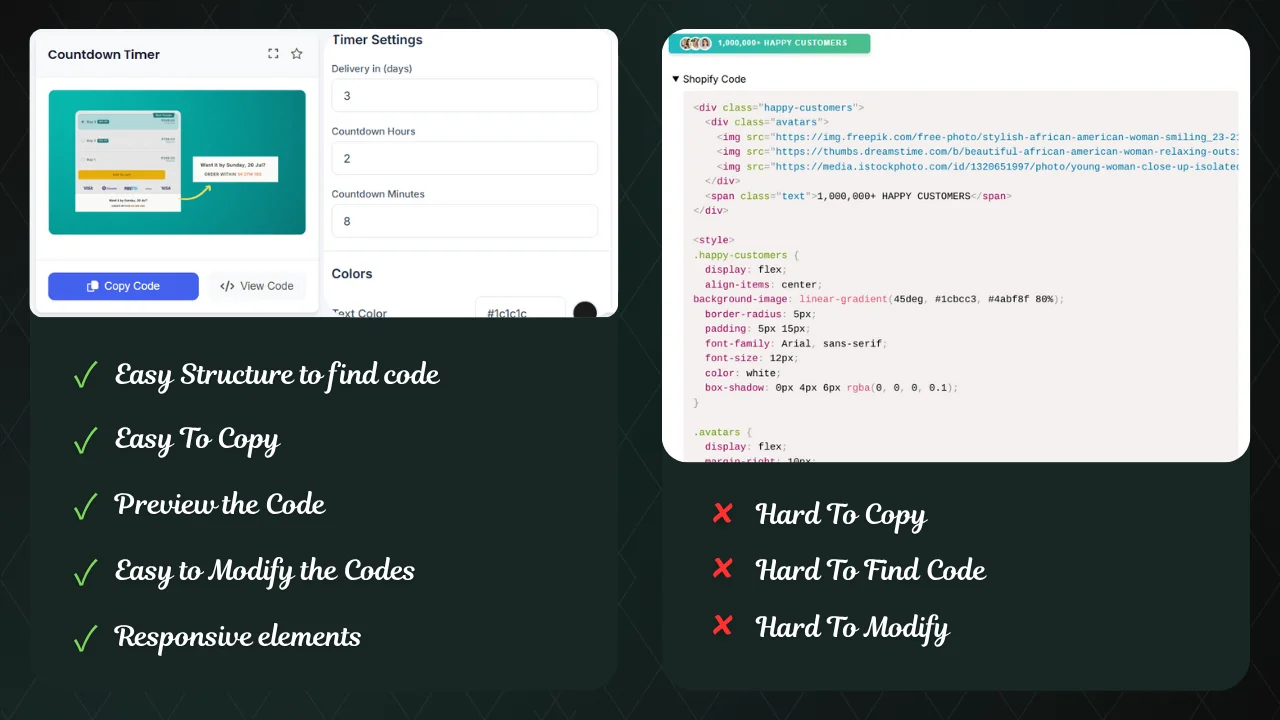Open the Countdown Timer preview image
1280x720 pixels.
(177, 162)
